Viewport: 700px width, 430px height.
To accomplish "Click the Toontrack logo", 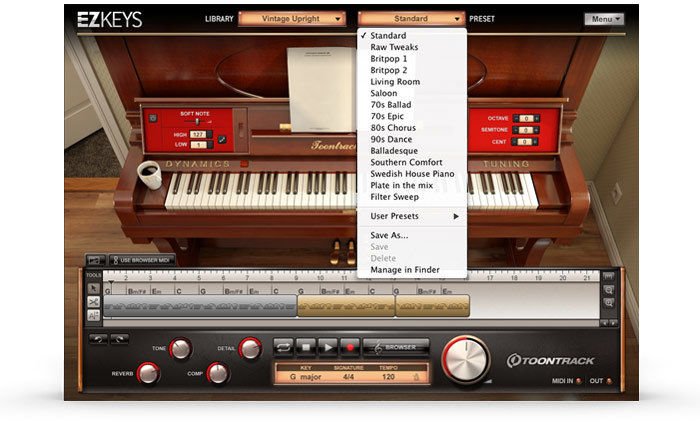I will pos(550,360).
